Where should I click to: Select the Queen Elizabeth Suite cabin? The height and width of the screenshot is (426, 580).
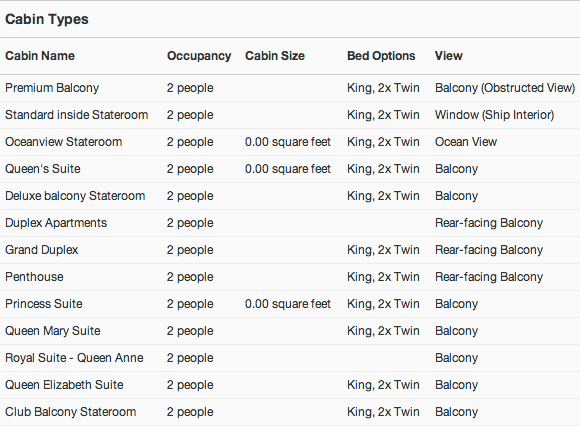(64, 385)
